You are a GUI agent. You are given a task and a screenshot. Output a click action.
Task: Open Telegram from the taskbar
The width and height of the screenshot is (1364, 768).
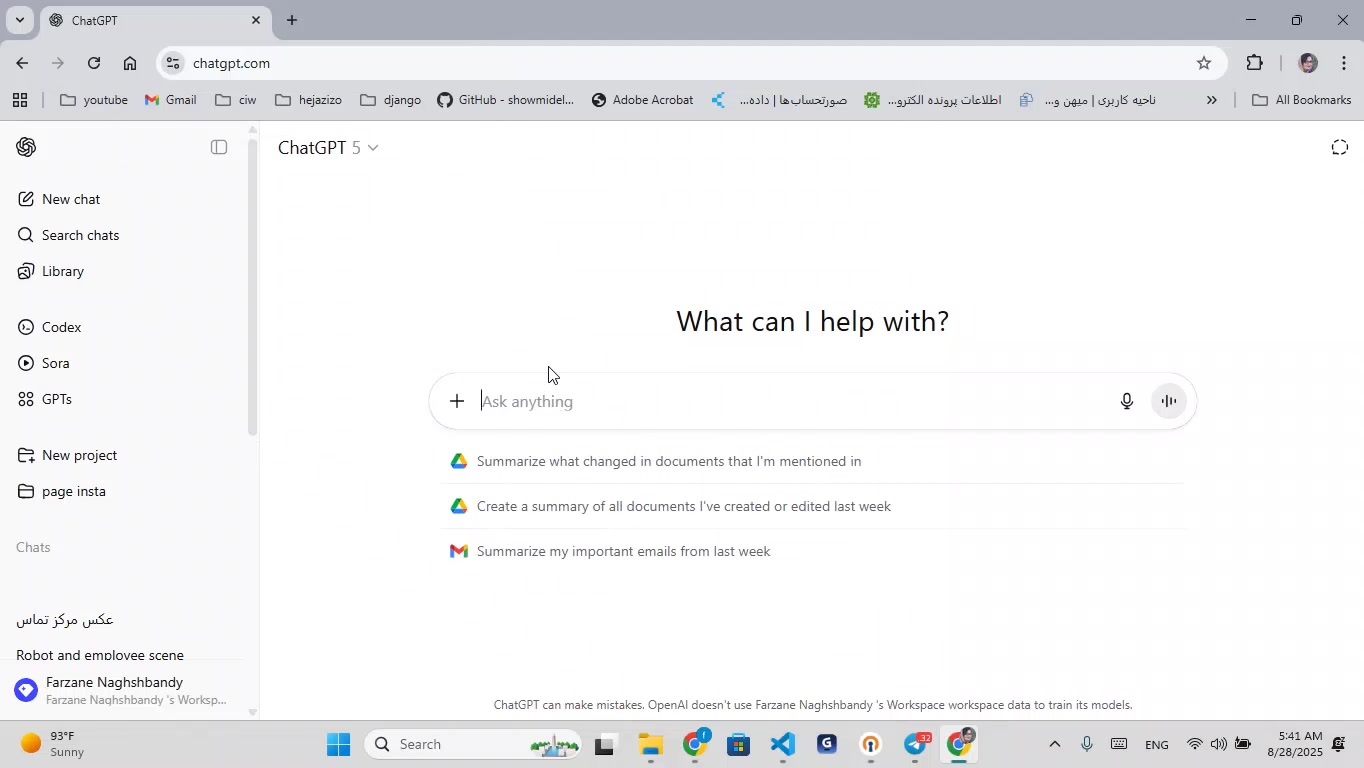[915, 744]
